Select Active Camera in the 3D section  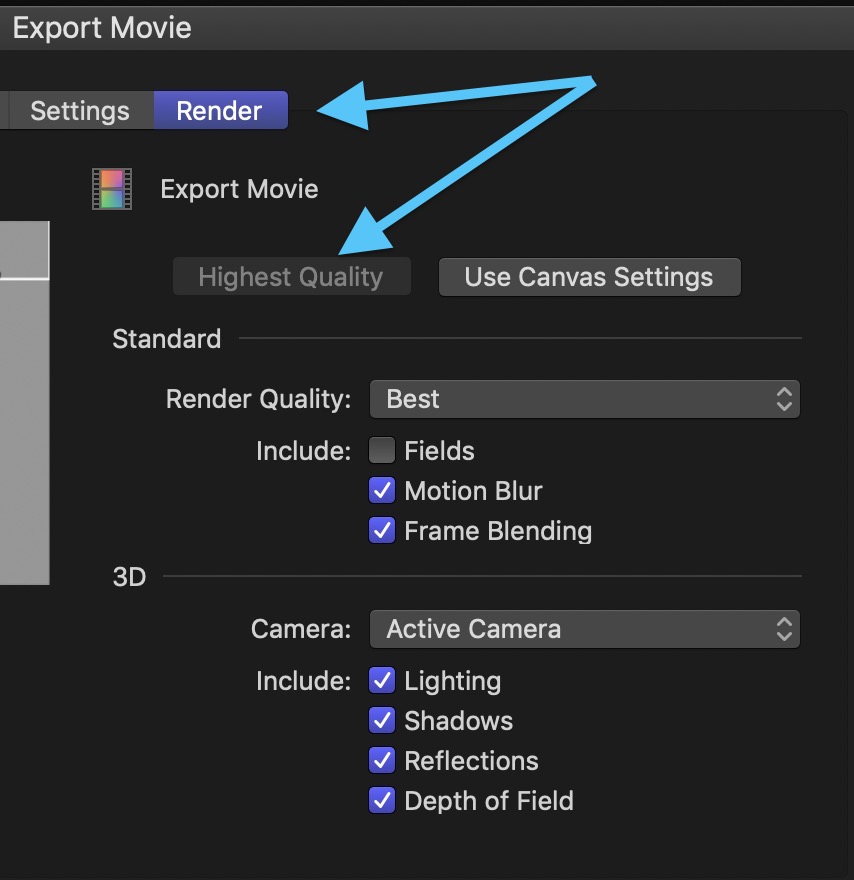585,628
